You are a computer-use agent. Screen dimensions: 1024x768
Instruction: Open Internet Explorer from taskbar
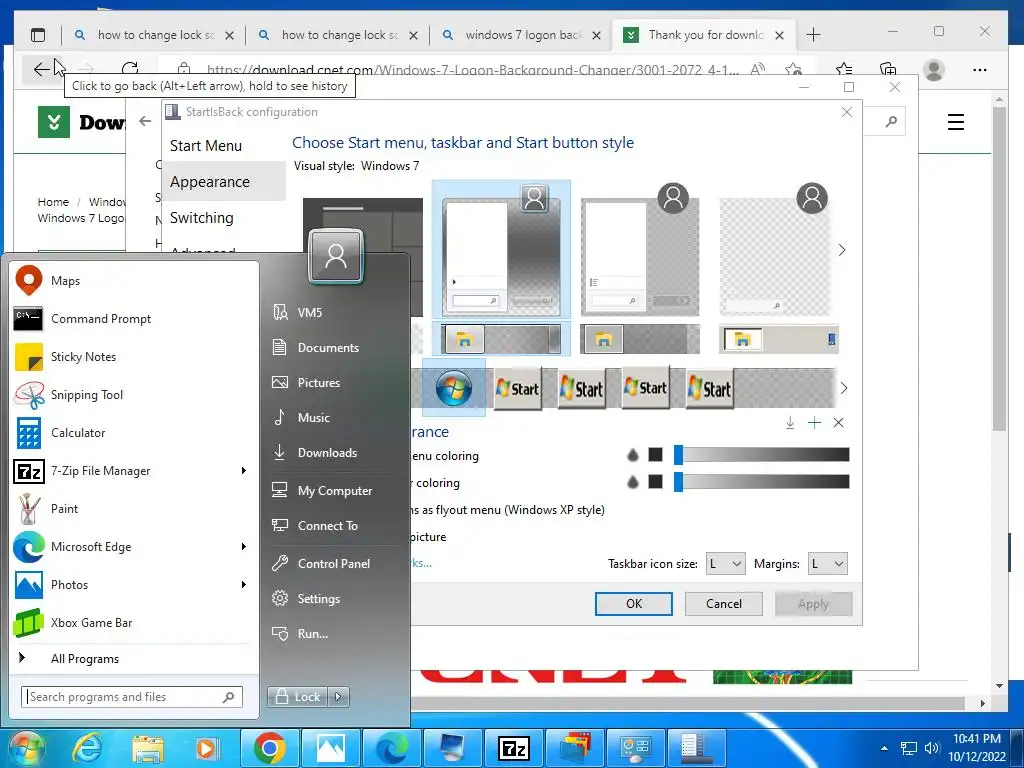[86, 748]
